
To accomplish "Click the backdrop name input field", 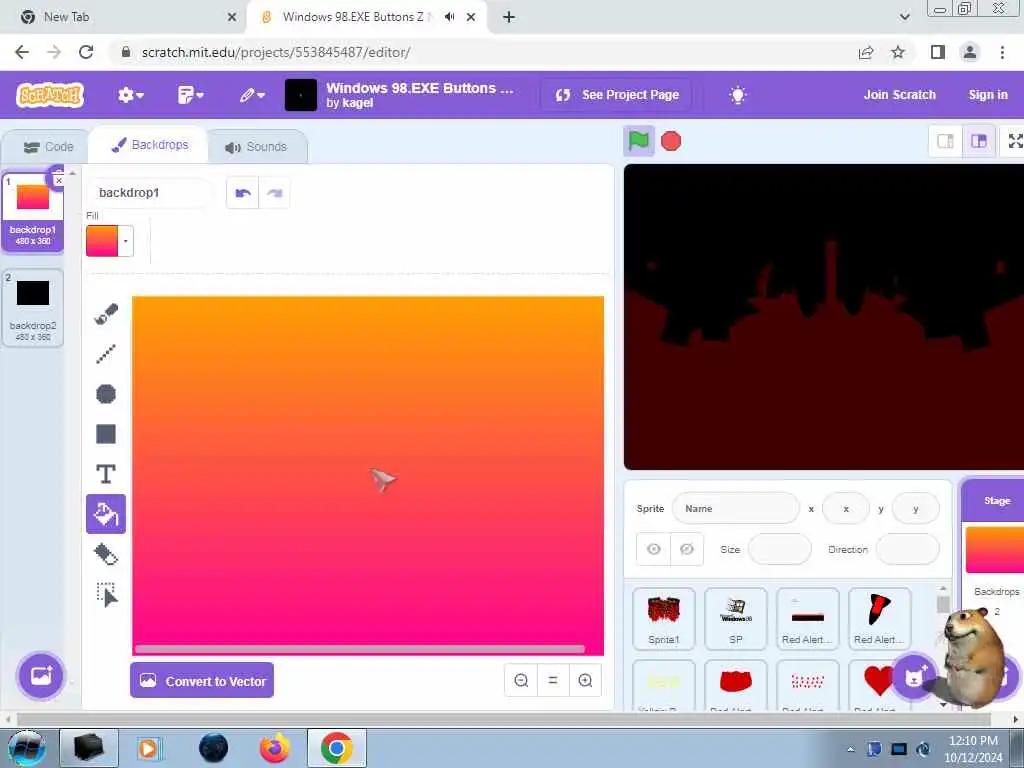I will 150,193.
